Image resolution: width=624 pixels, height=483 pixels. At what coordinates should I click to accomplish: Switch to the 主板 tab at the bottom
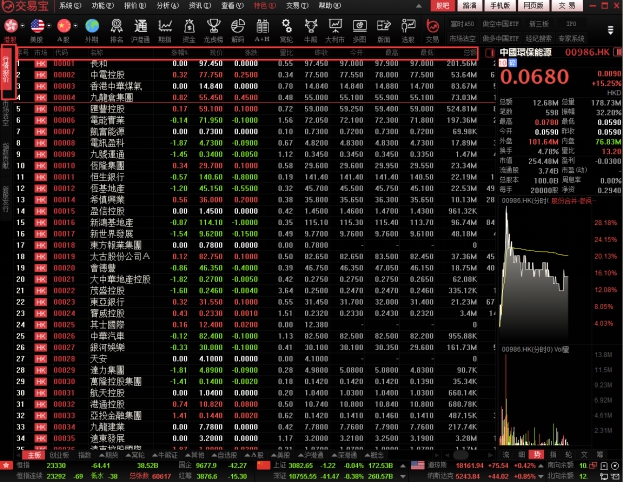[35, 454]
